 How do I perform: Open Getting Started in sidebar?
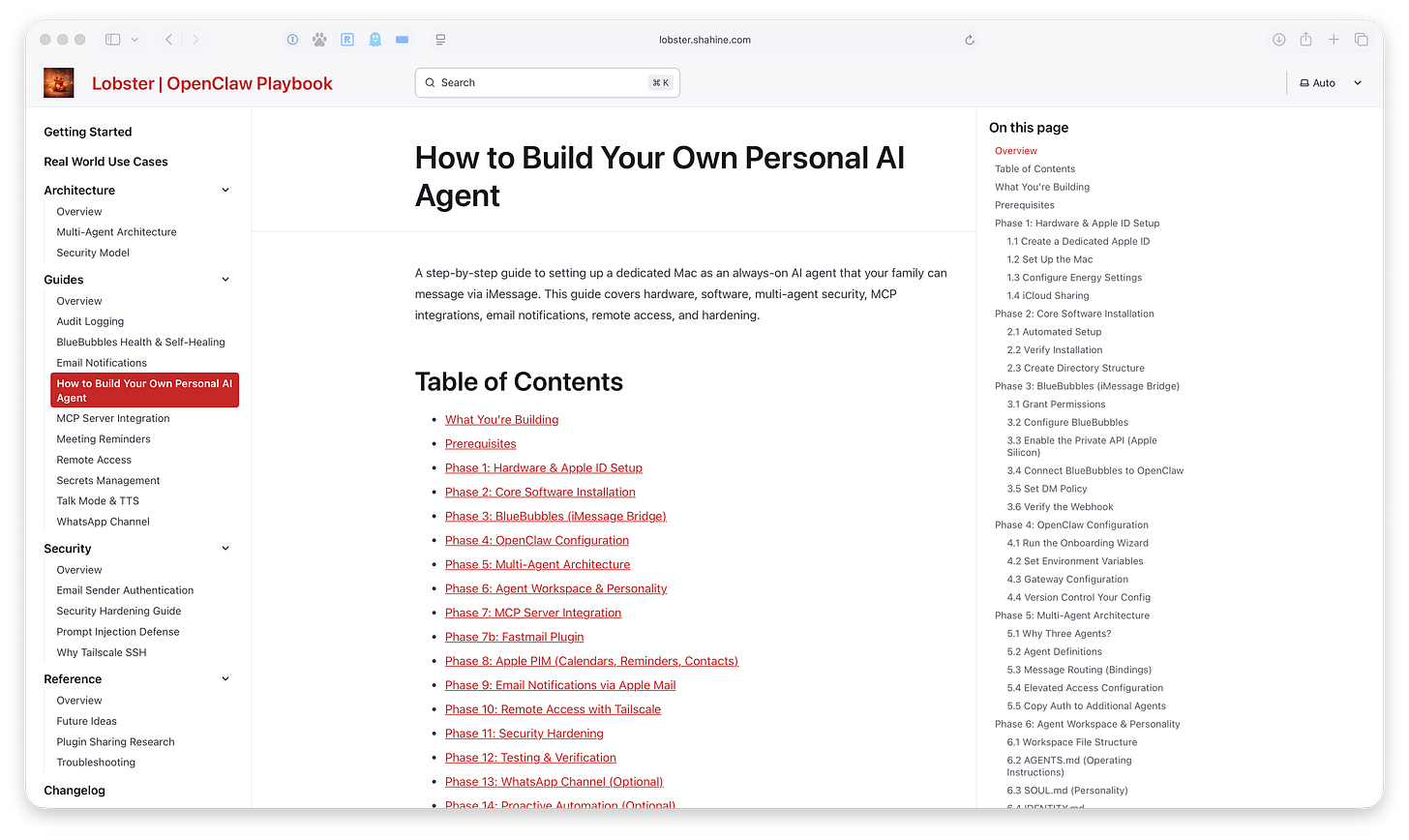point(88,132)
